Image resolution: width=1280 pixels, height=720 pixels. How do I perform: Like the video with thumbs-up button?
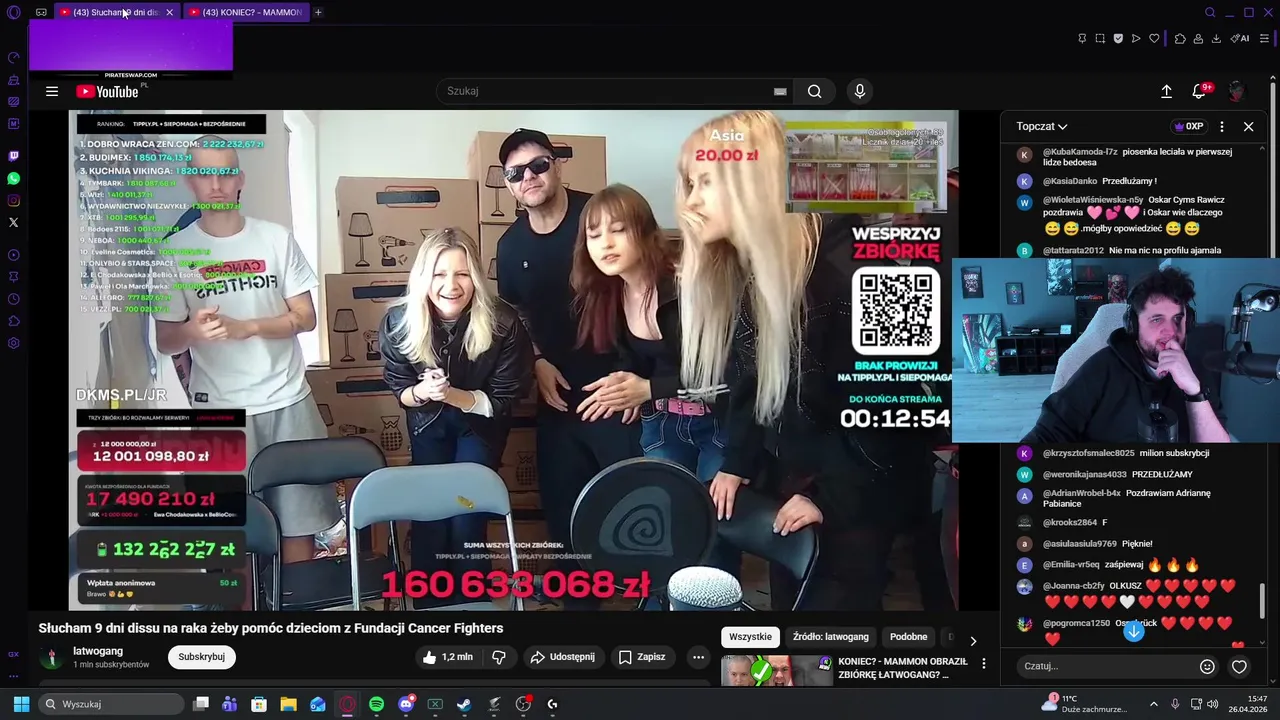[447, 657]
